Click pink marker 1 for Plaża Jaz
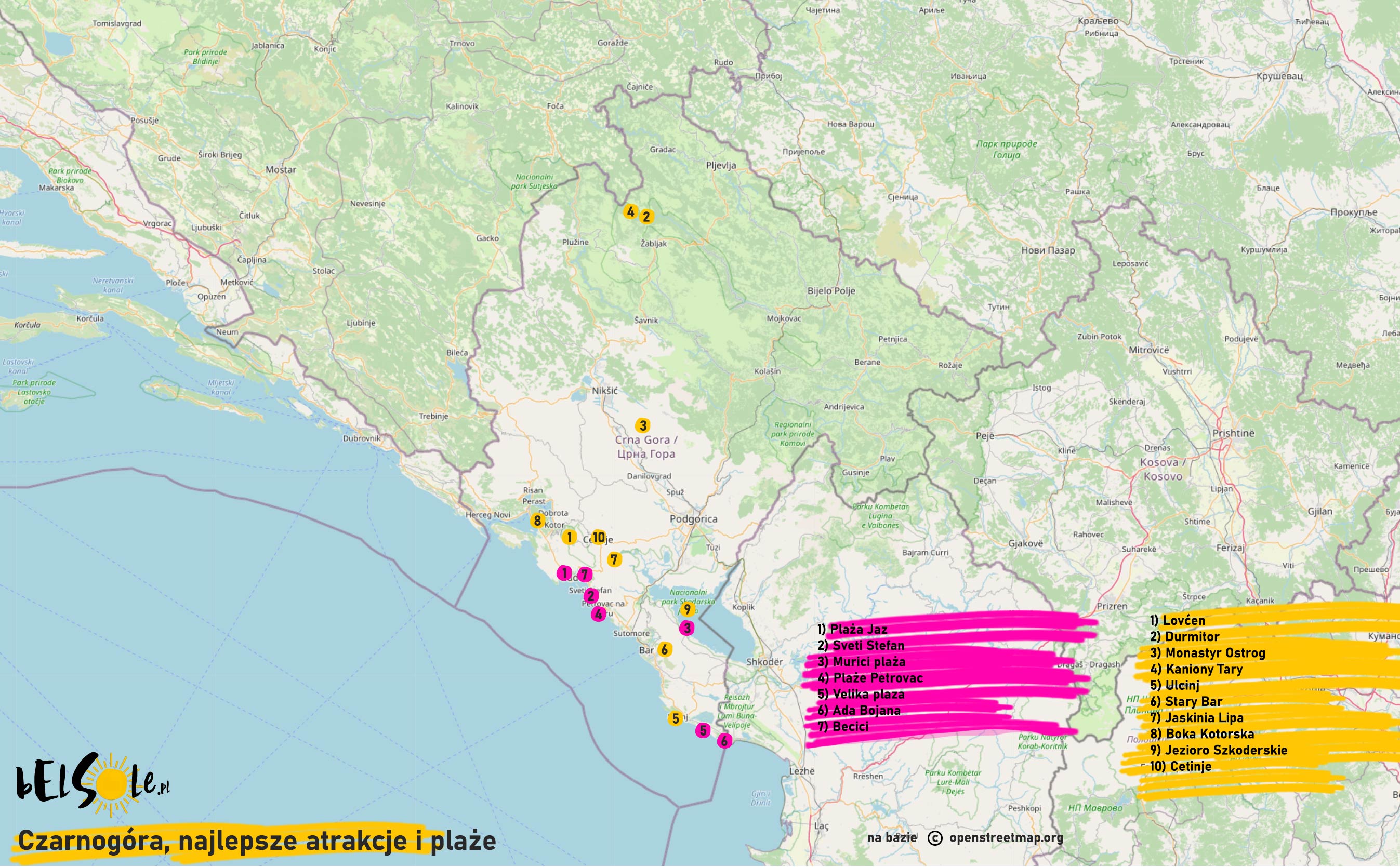 pyautogui.click(x=564, y=573)
